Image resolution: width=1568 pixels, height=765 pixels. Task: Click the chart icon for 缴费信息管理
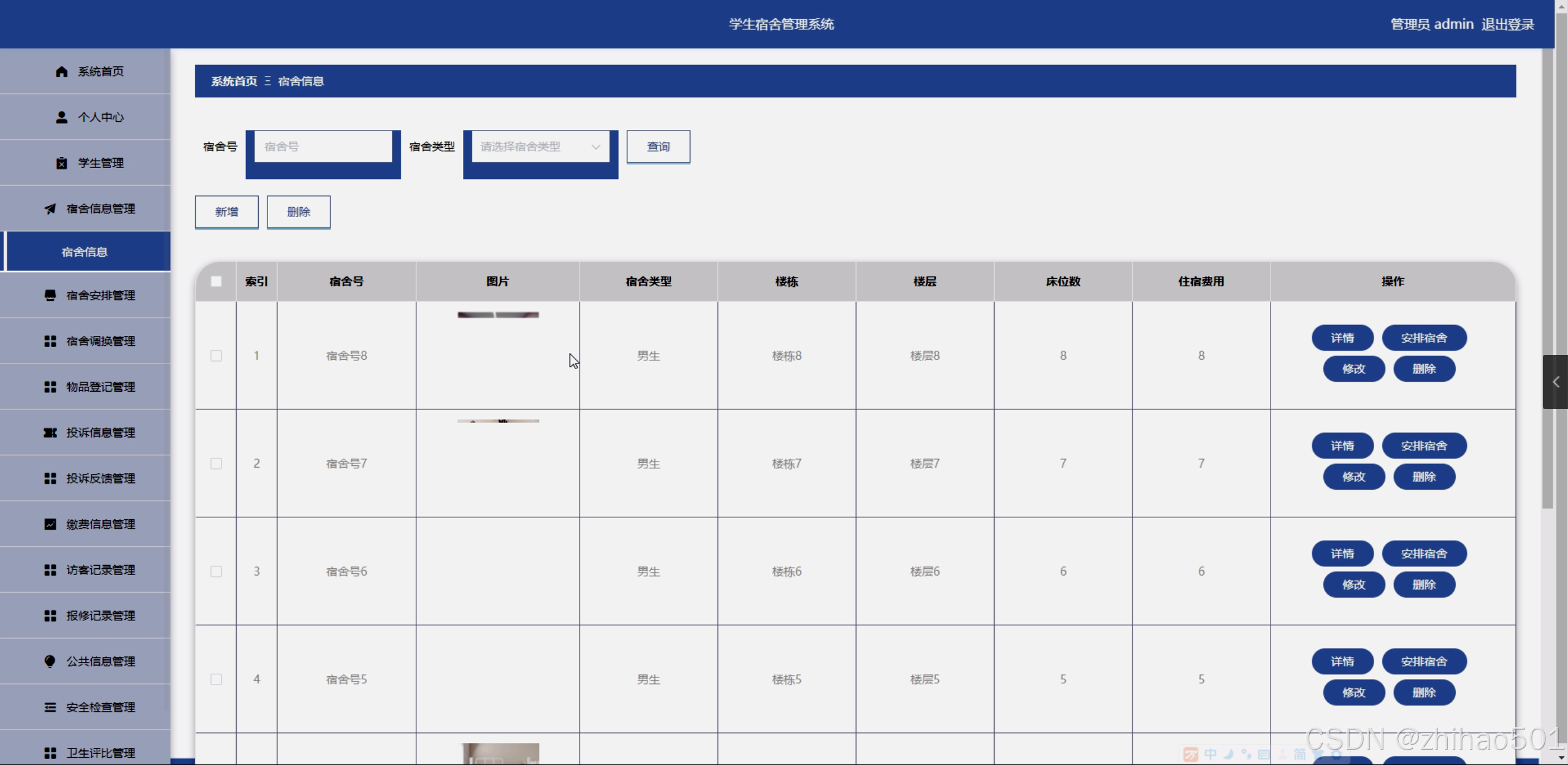(50, 524)
